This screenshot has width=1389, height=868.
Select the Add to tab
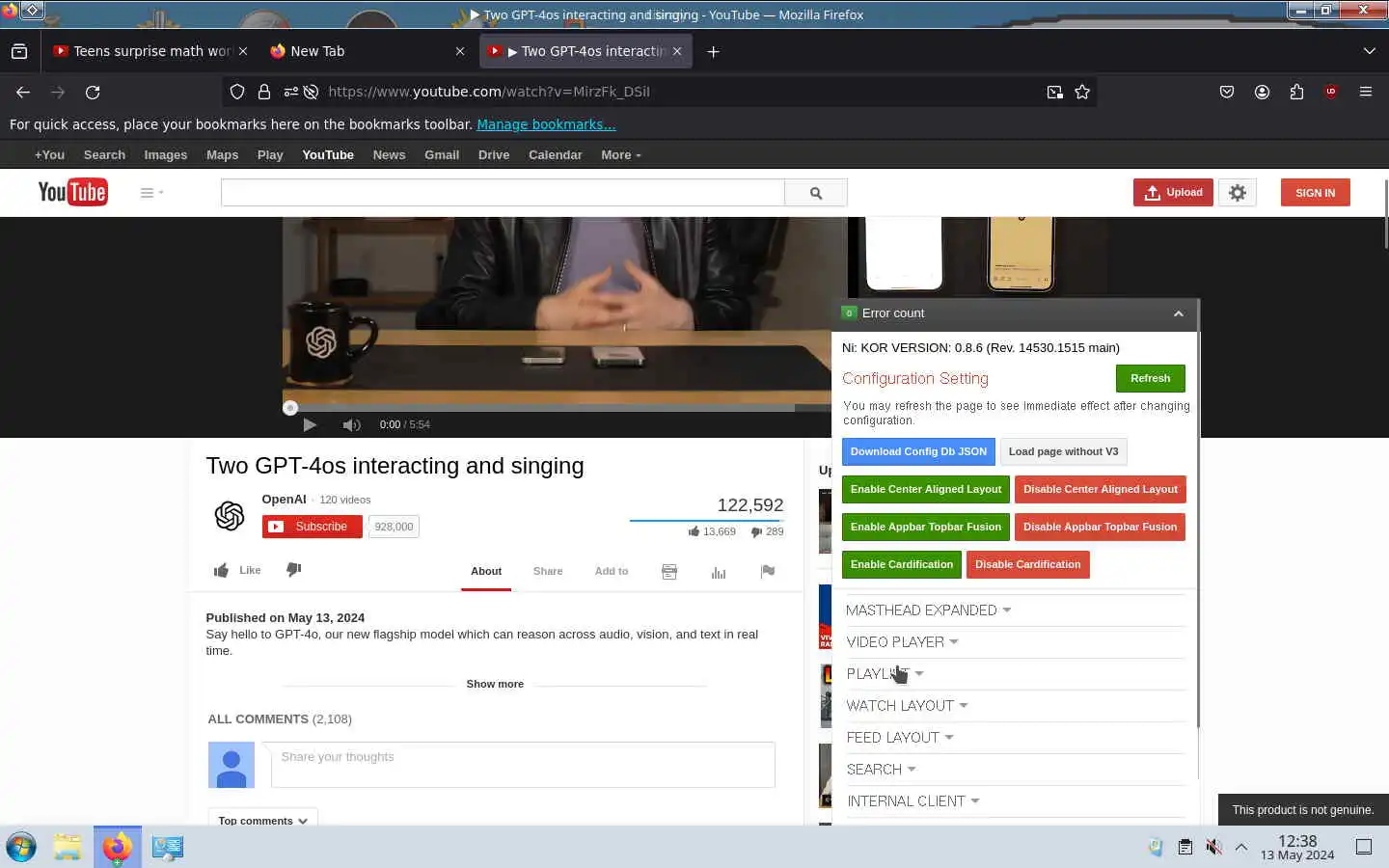click(612, 571)
